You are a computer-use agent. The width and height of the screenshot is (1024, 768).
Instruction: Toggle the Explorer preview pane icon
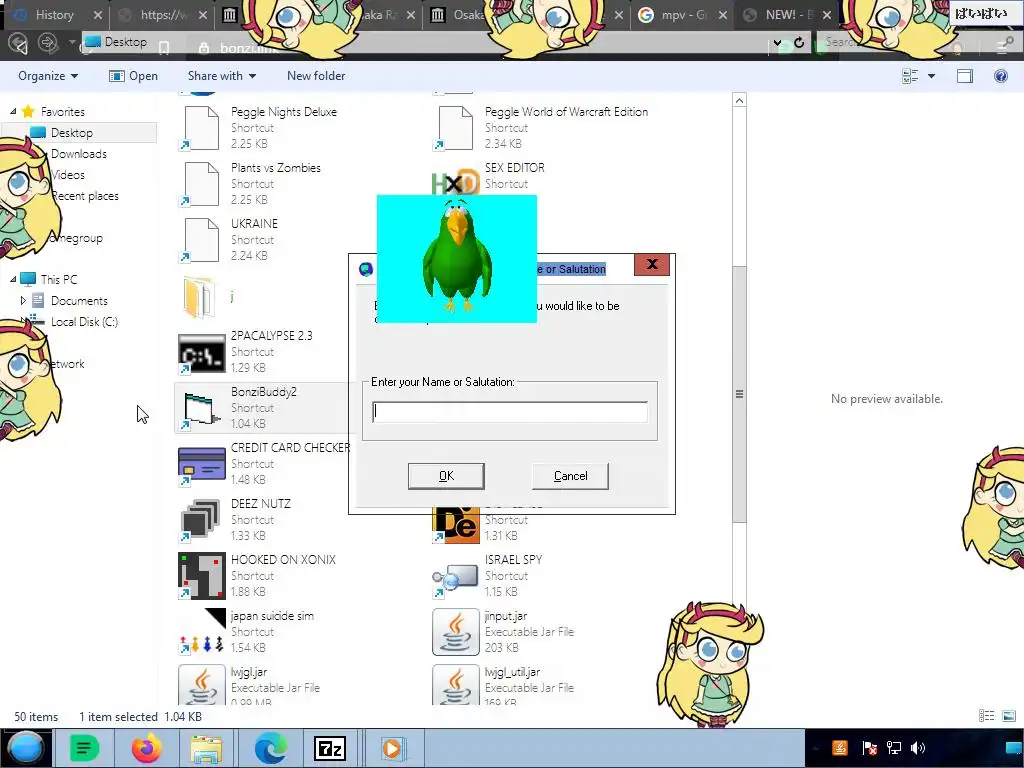965,76
